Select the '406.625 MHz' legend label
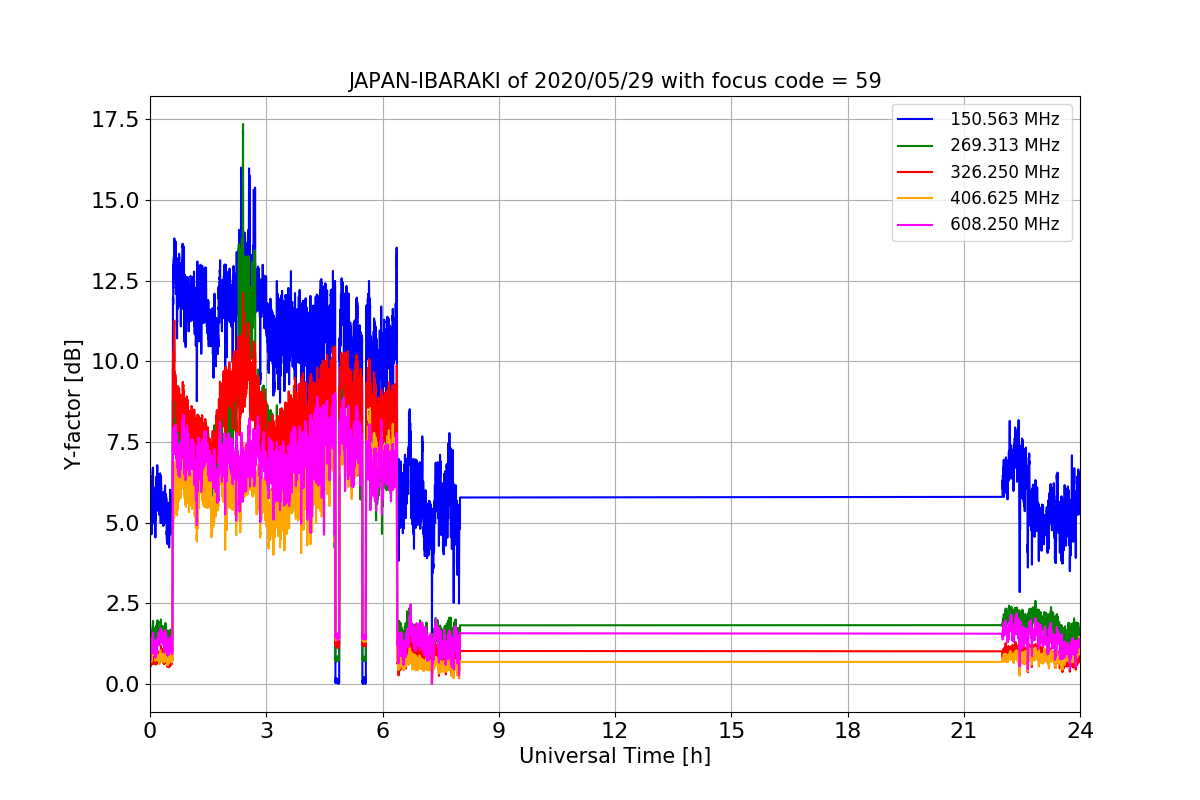1200x800 pixels. click(1004, 198)
